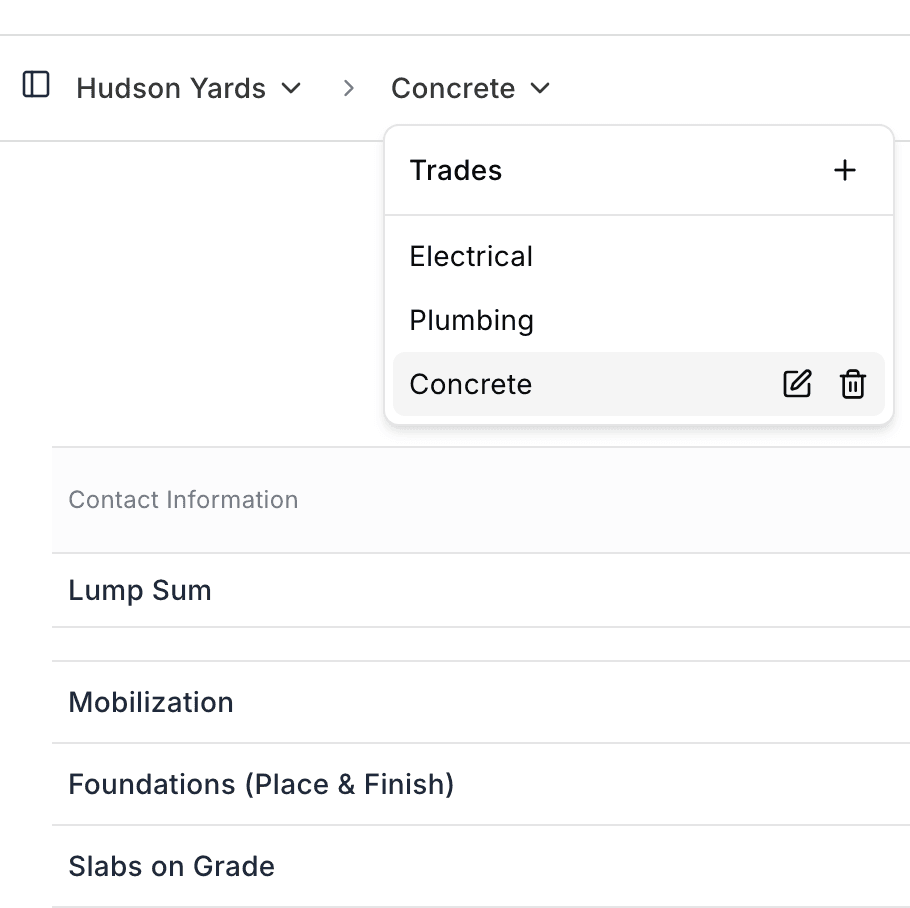
Task: Expand the chevron beside Hudson Yards
Action: (291, 88)
